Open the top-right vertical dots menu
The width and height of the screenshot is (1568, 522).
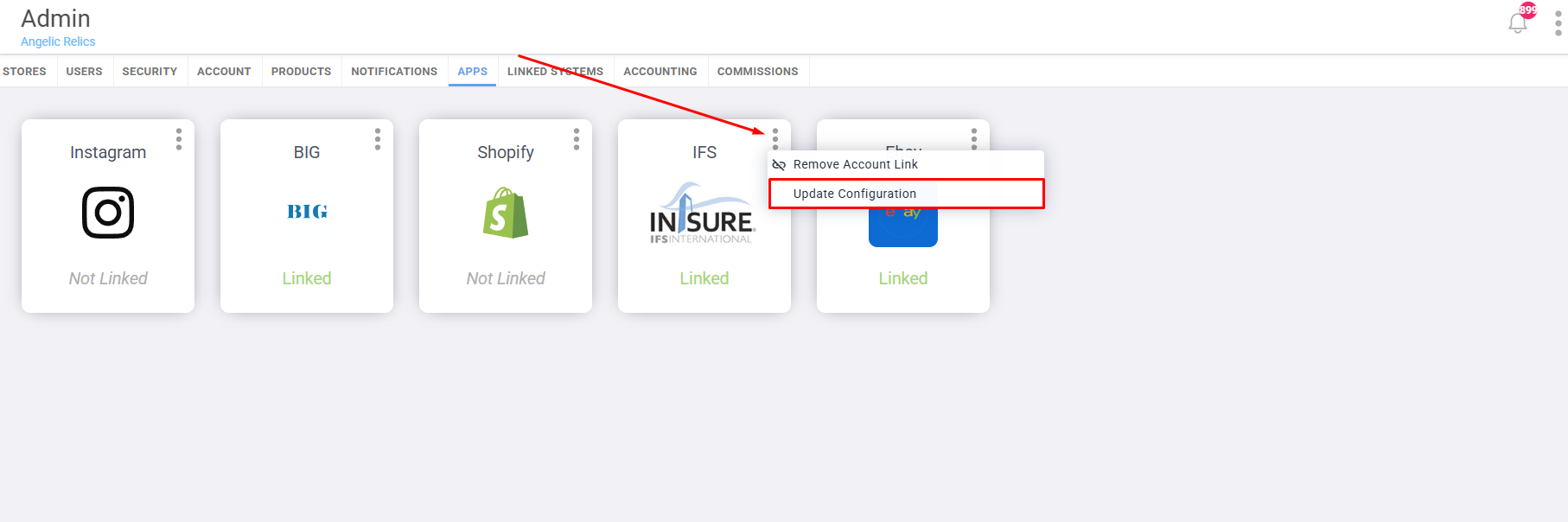pyautogui.click(x=1558, y=23)
